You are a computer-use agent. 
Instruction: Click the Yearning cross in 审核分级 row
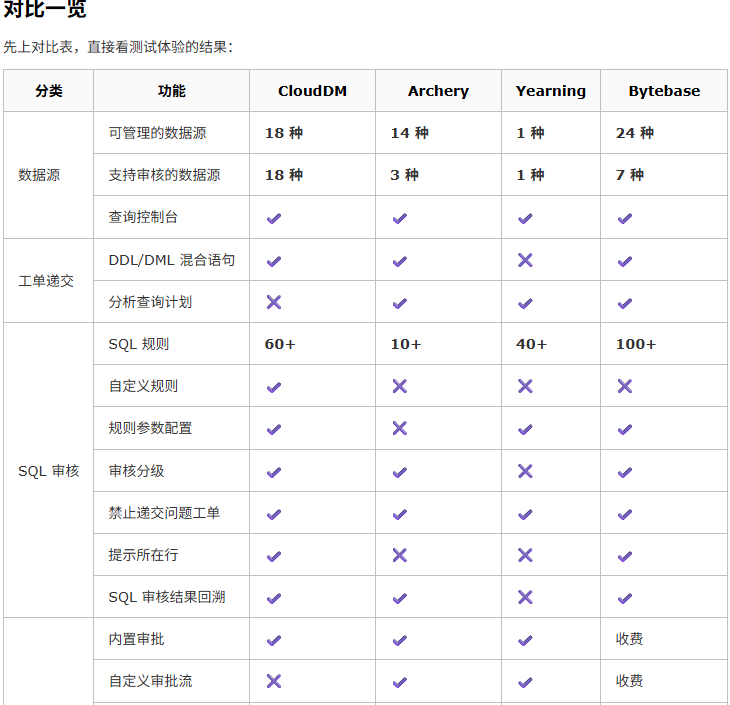pos(525,471)
